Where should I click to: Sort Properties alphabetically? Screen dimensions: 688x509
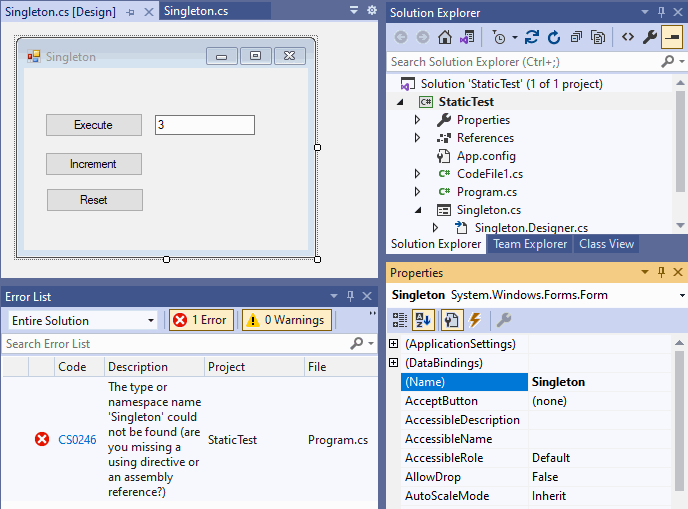[423, 320]
